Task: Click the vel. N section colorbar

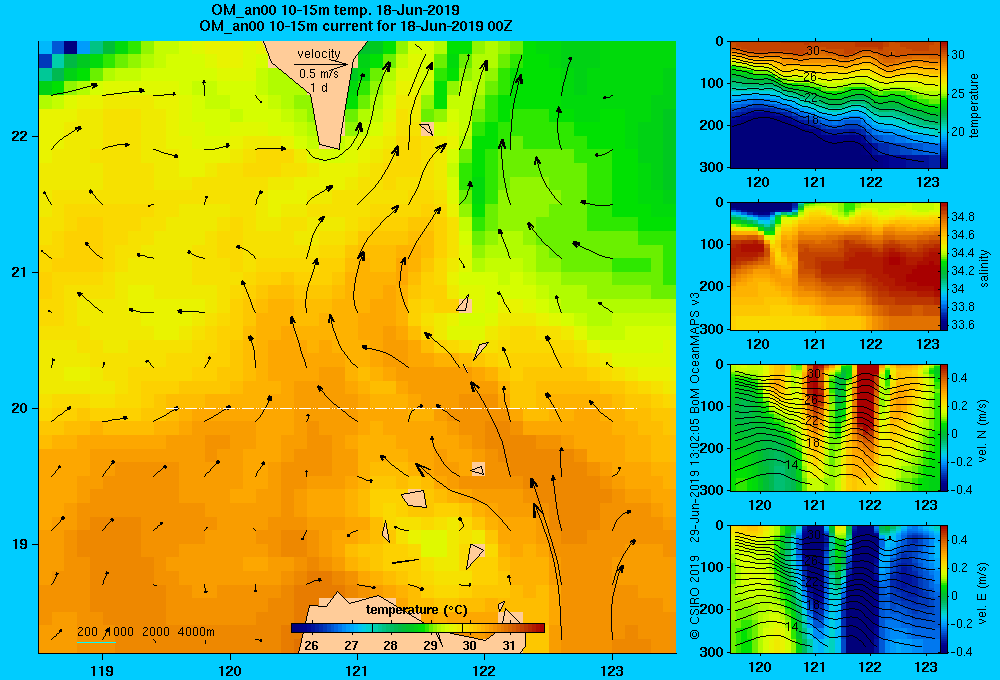Action: click(x=944, y=427)
